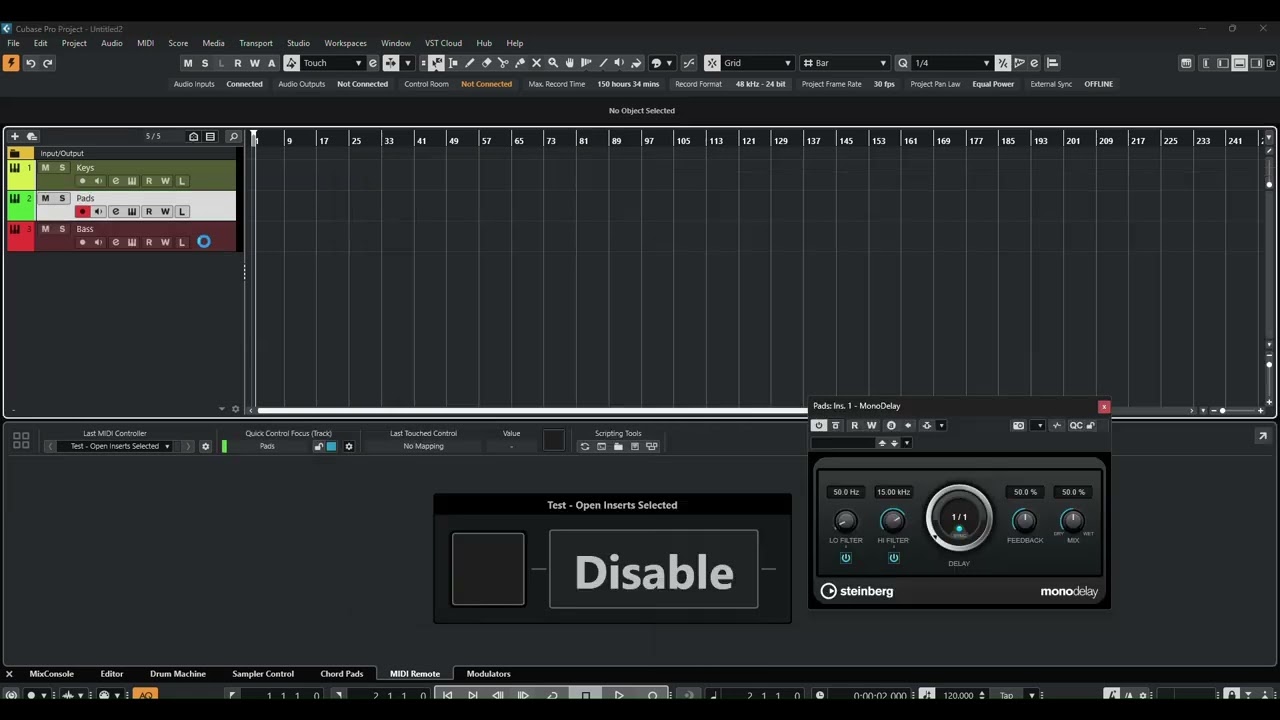Select the Range Selection tool
This screenshot has width=1280, height=720.
click(453, 63)
